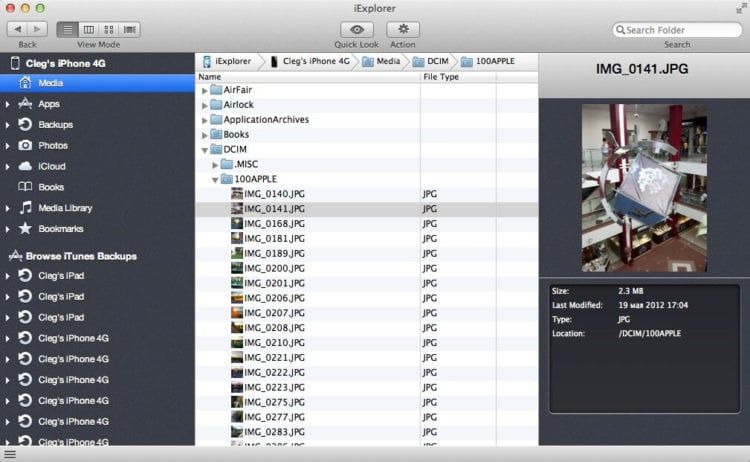Switch to cover flow view mode
This screenshot has width=750, height=462.
(x=130, y=30)
